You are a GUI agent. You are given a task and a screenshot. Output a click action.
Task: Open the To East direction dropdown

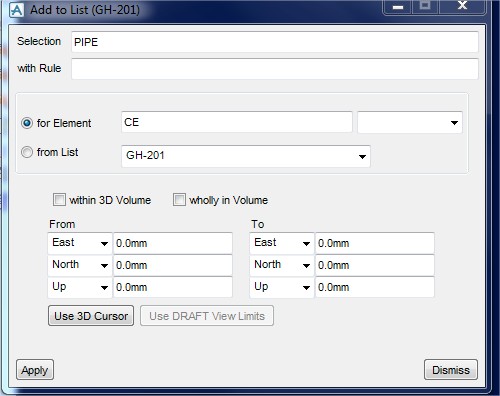(x=282, y=243)
